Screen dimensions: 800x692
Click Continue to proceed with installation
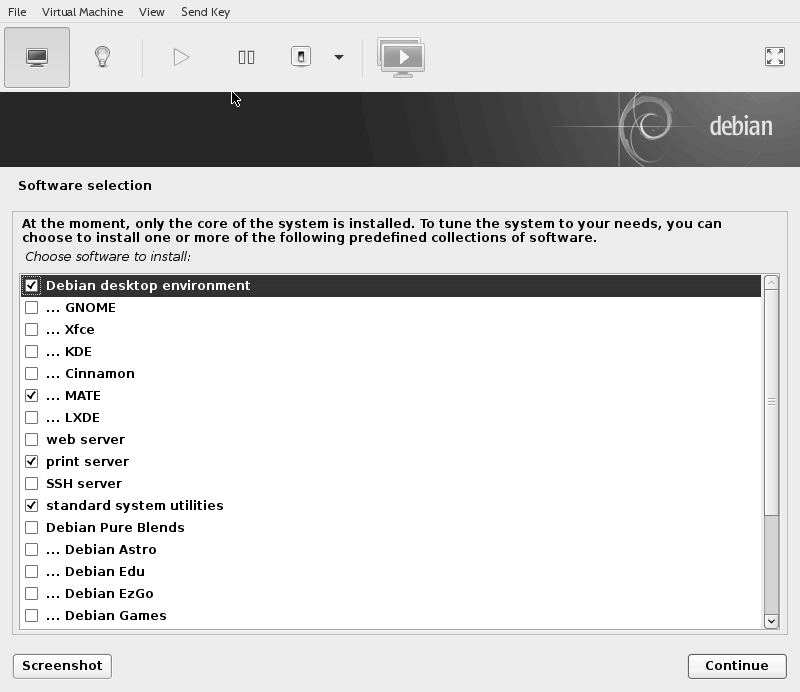(737, 666)
